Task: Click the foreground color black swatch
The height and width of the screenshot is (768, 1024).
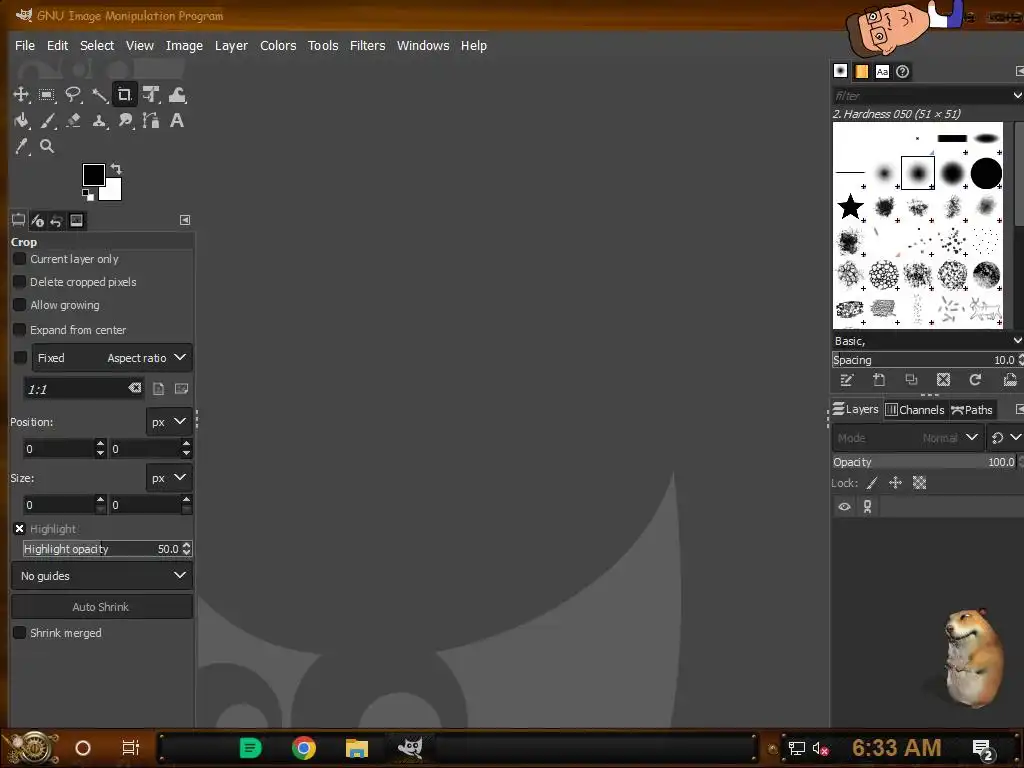Action: [x=93, y=174]
